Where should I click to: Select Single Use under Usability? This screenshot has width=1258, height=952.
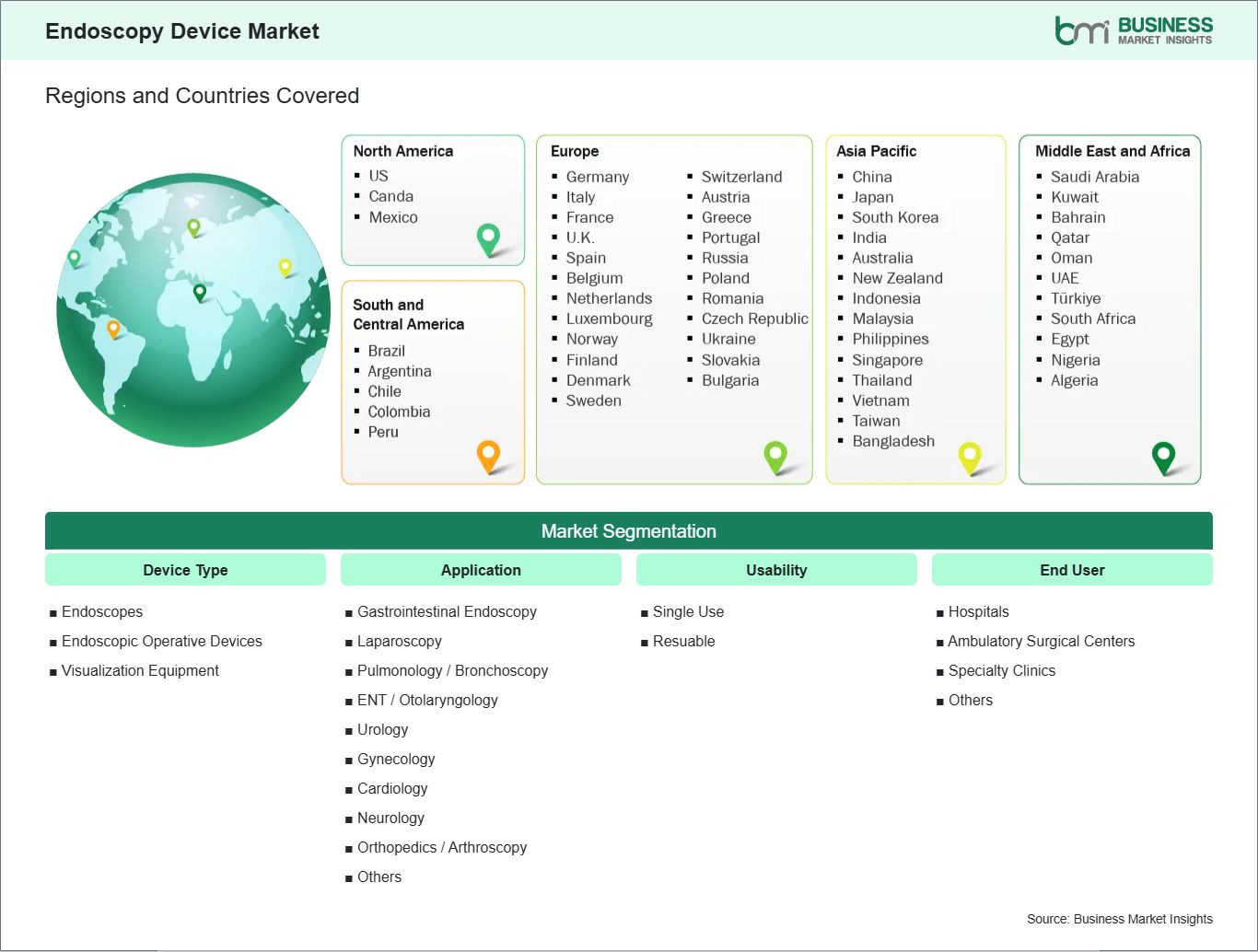[688, 611]
